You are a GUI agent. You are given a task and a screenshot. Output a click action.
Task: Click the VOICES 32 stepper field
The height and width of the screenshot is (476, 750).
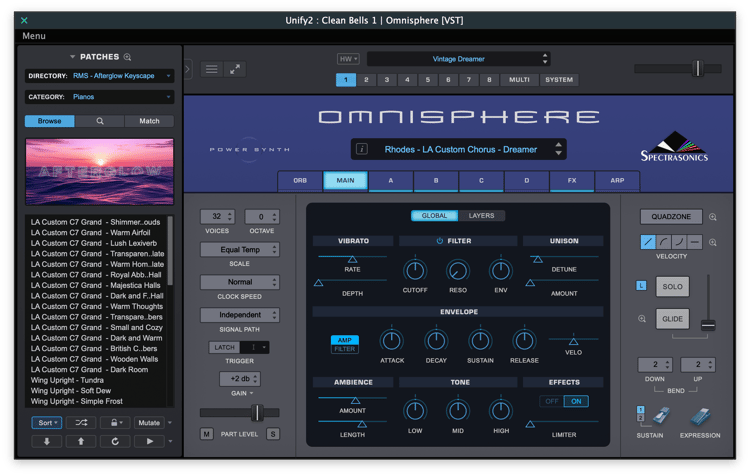tap(217, 216)
